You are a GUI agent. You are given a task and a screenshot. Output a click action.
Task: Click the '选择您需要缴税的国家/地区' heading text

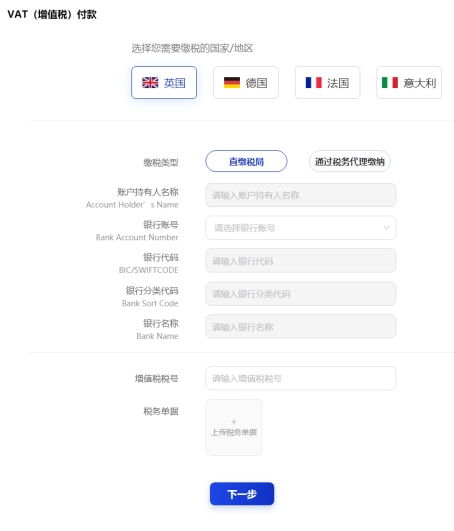(192, 48)
